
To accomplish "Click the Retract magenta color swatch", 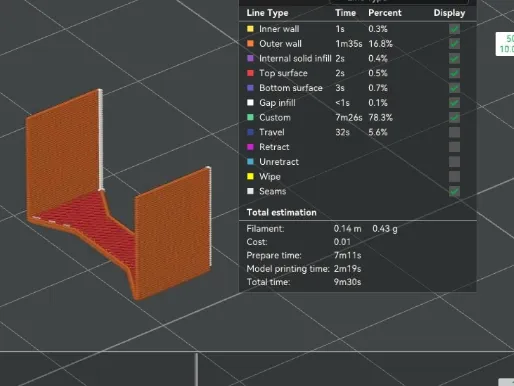I will (250, 147).
